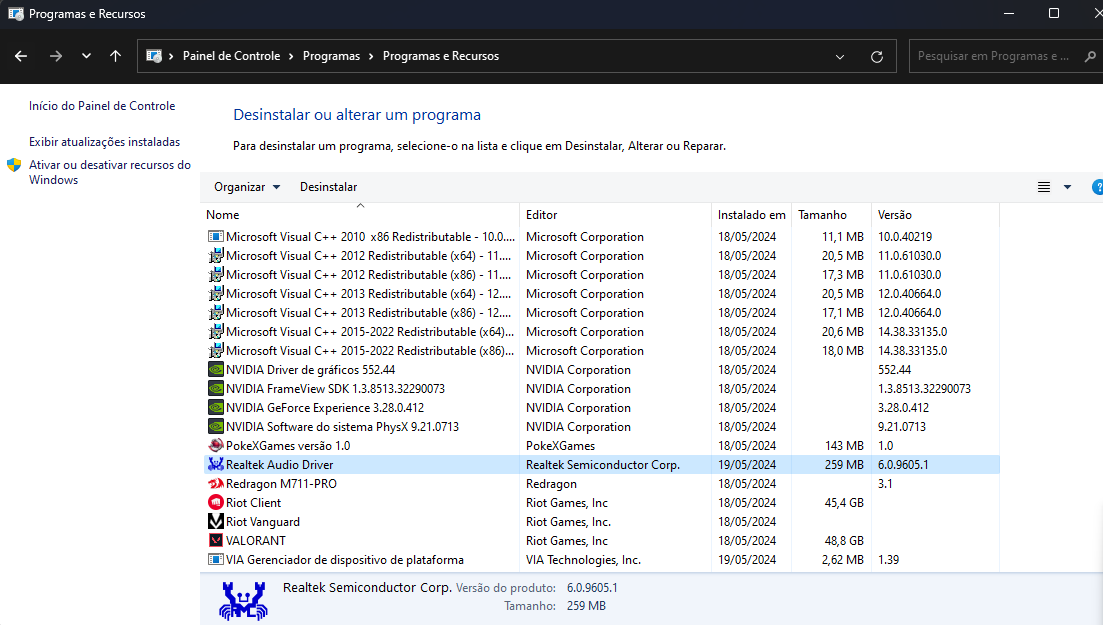Screen dimensions: 1103x625
Task: Click the Programas e Recursos title bar icon
Action: click(15, 14)
